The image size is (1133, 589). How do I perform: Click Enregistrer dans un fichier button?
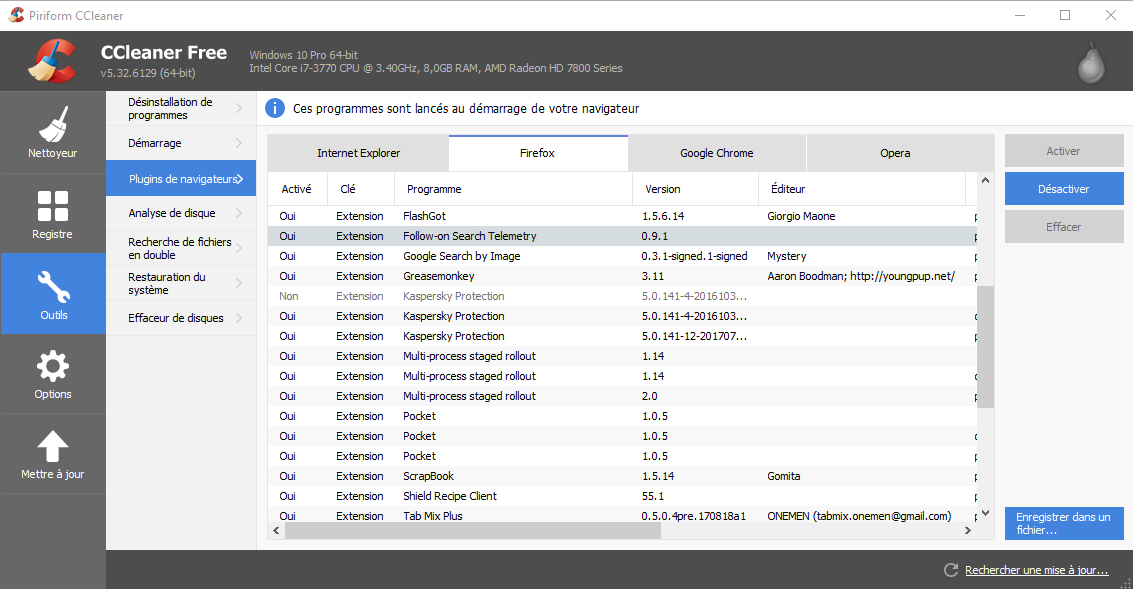1064,523
